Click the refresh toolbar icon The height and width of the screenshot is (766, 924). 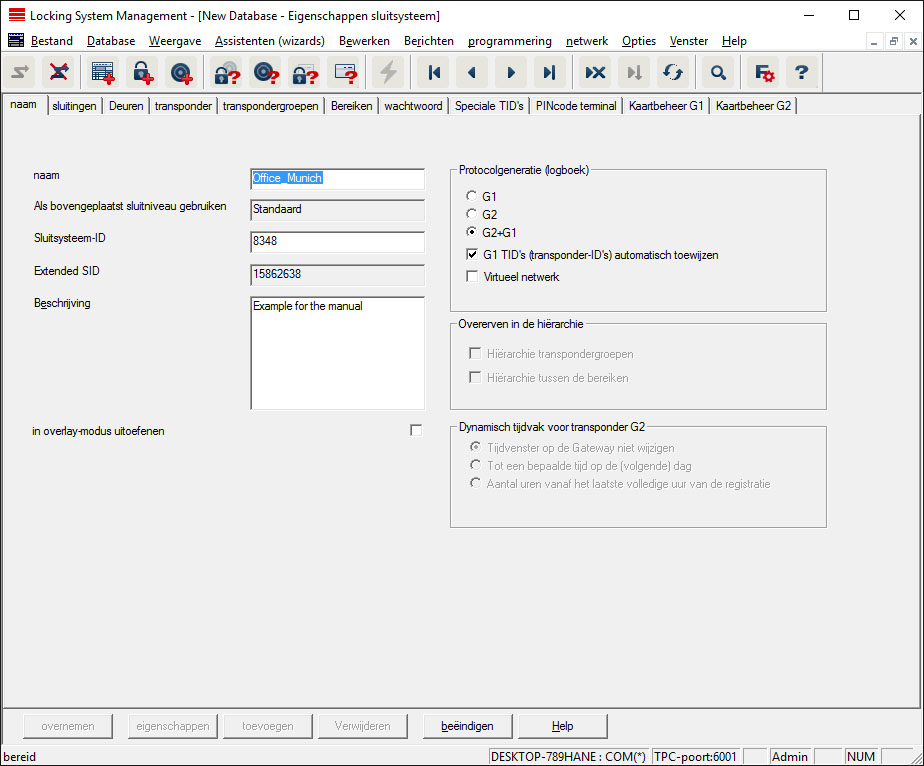(672, 72)
